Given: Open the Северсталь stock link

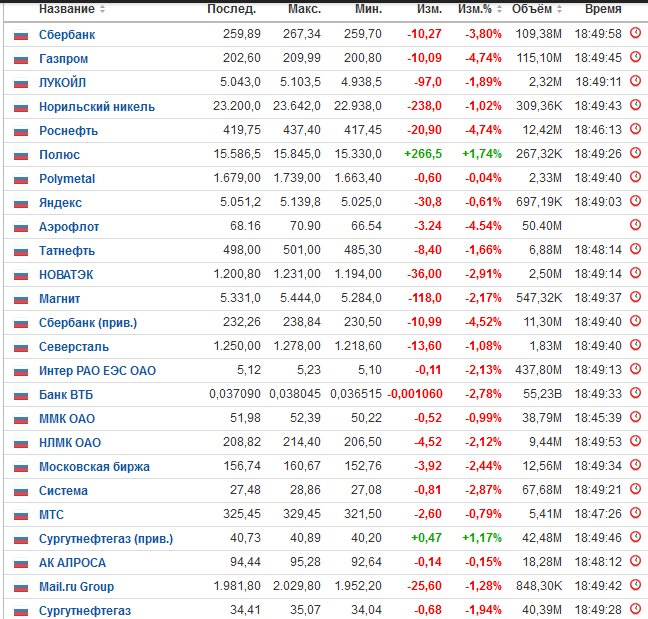Looking at the screenshot, I should click(x=74, y=346).
